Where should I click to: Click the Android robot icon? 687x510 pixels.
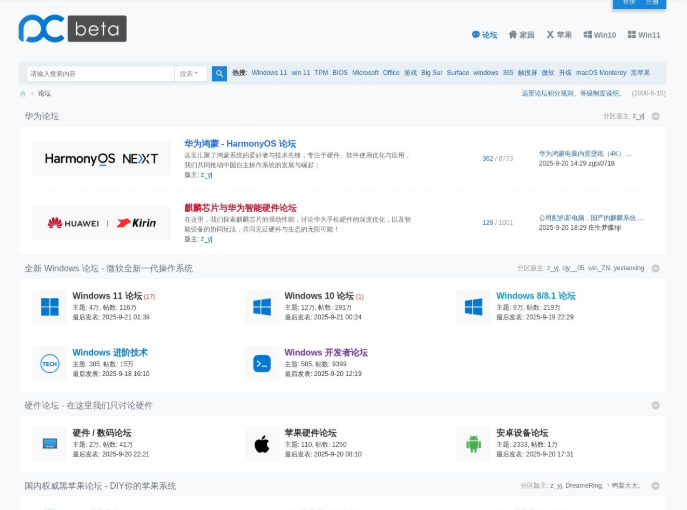point(474,444)
